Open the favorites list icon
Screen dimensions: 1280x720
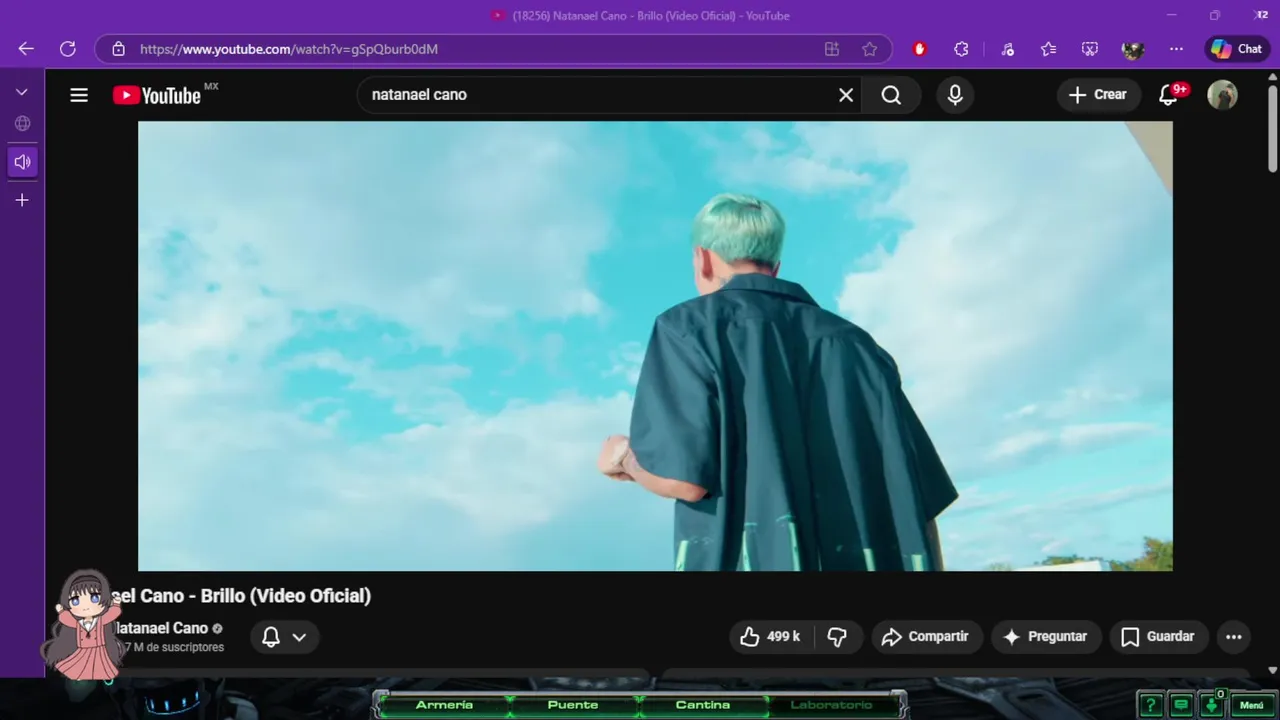1048,49
